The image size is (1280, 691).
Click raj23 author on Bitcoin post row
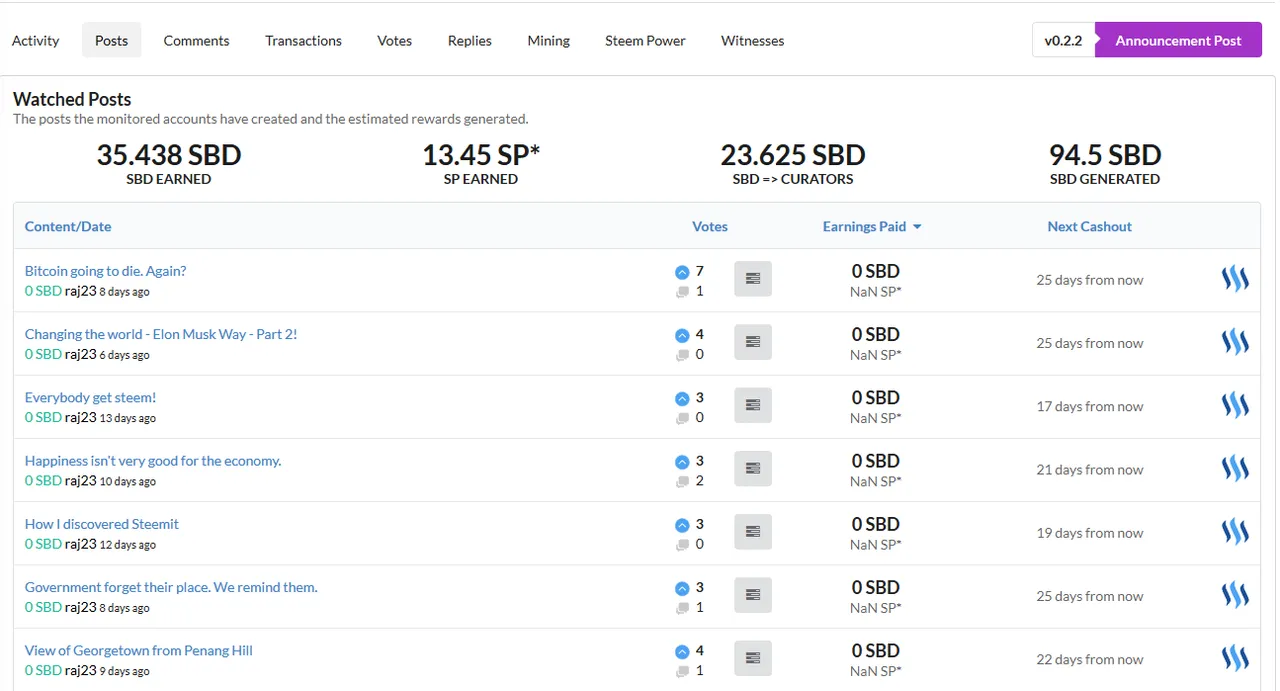coord(81,291)
